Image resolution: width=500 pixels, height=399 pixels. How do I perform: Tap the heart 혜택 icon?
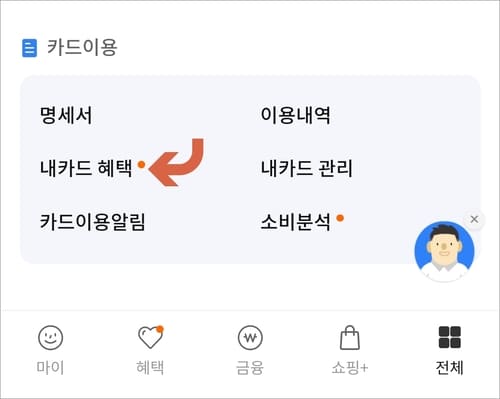pos(151,337)
